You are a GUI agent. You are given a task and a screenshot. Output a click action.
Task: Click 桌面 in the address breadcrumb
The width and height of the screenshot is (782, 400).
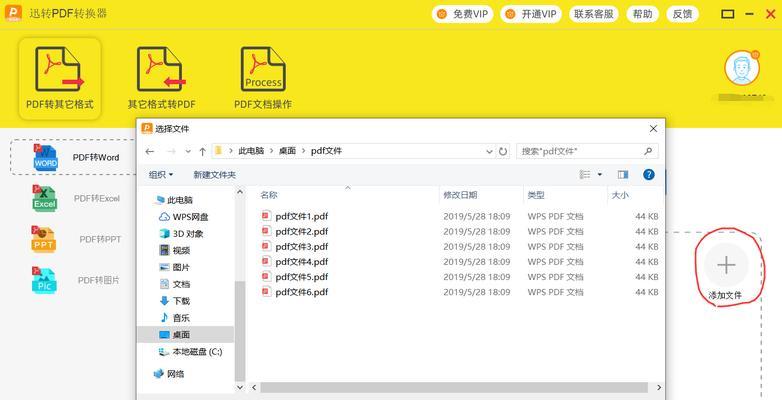point(287,151)
